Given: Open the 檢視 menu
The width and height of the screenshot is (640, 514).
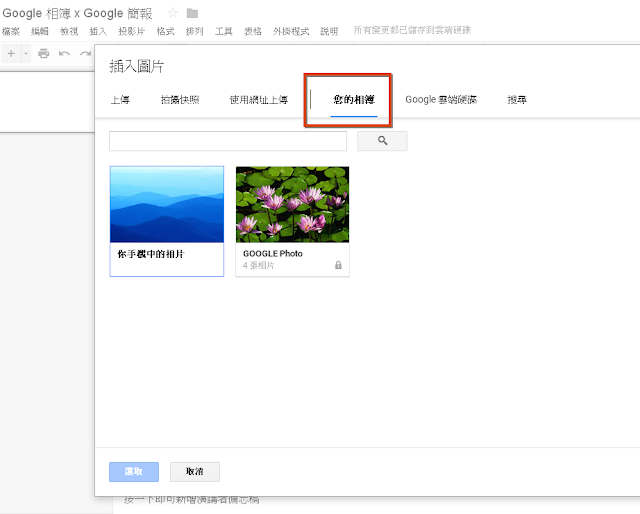Looking at the screenshot, I should (x=69, y=31).
